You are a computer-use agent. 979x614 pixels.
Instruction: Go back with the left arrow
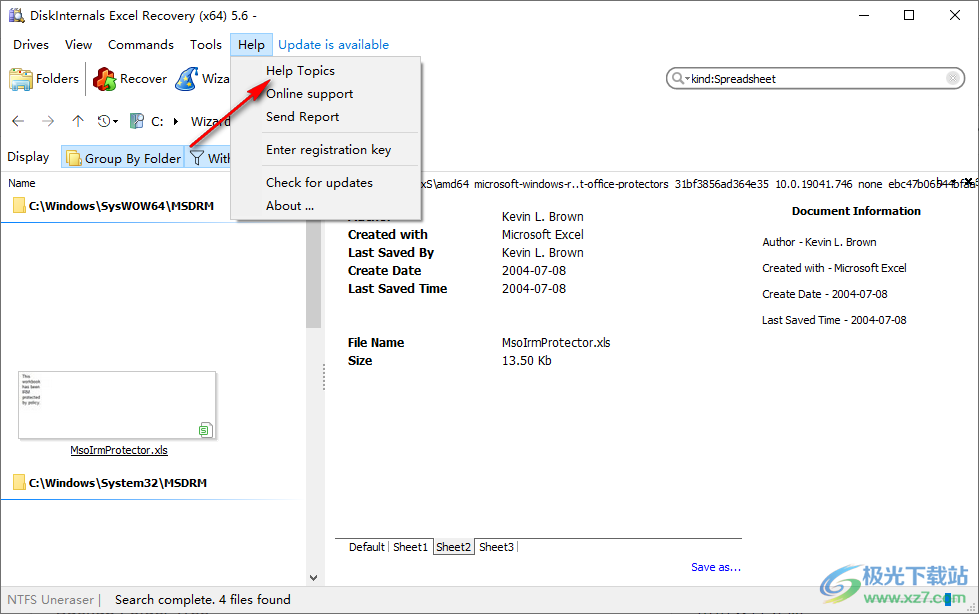pyautogui.click(x=18, y=121)
